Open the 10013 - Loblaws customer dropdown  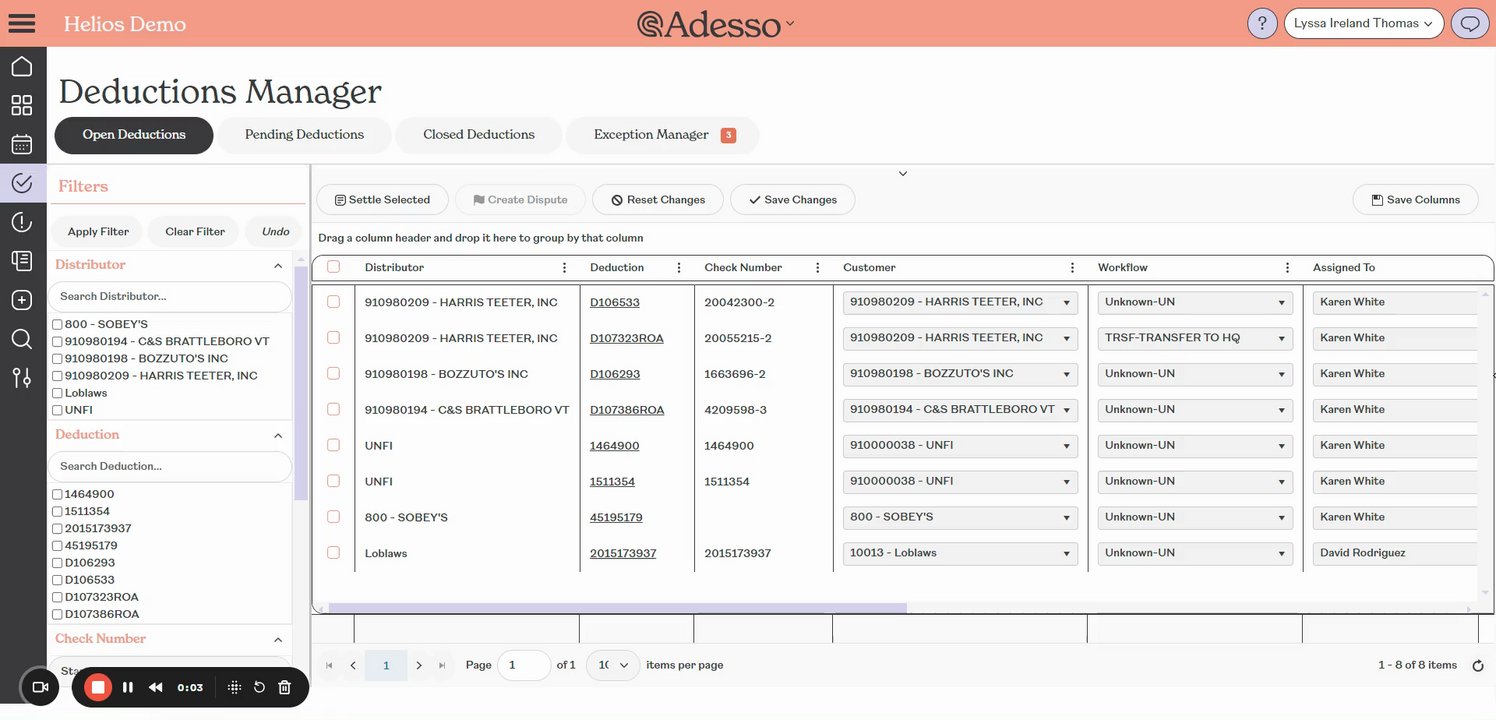(x=960, y=553)
